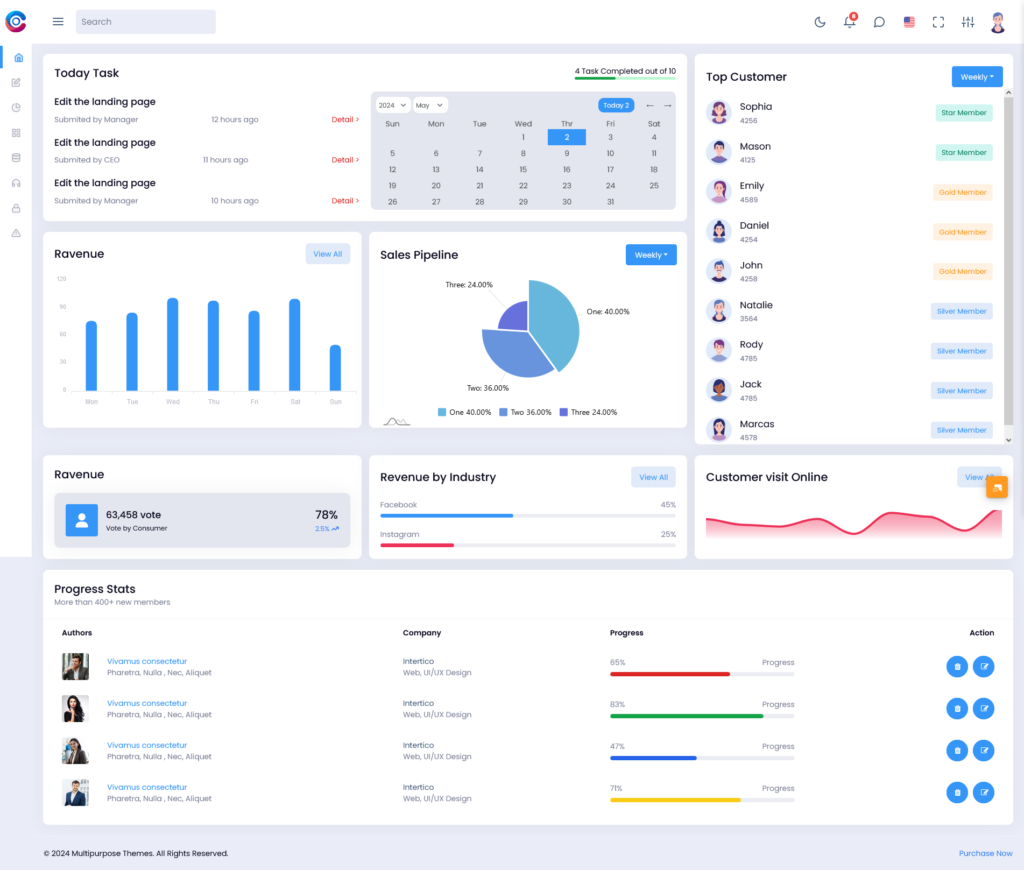
Task: Open the Weekly dropdown on Sales Pipeline
Action: (651, 254)
